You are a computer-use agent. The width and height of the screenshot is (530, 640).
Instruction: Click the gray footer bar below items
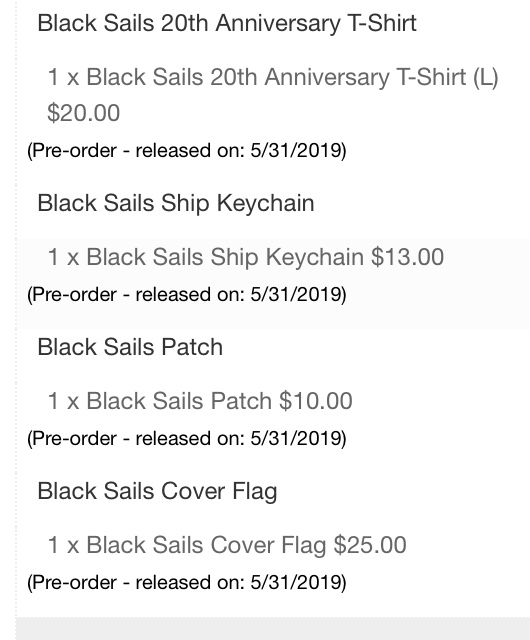(273, 629)
